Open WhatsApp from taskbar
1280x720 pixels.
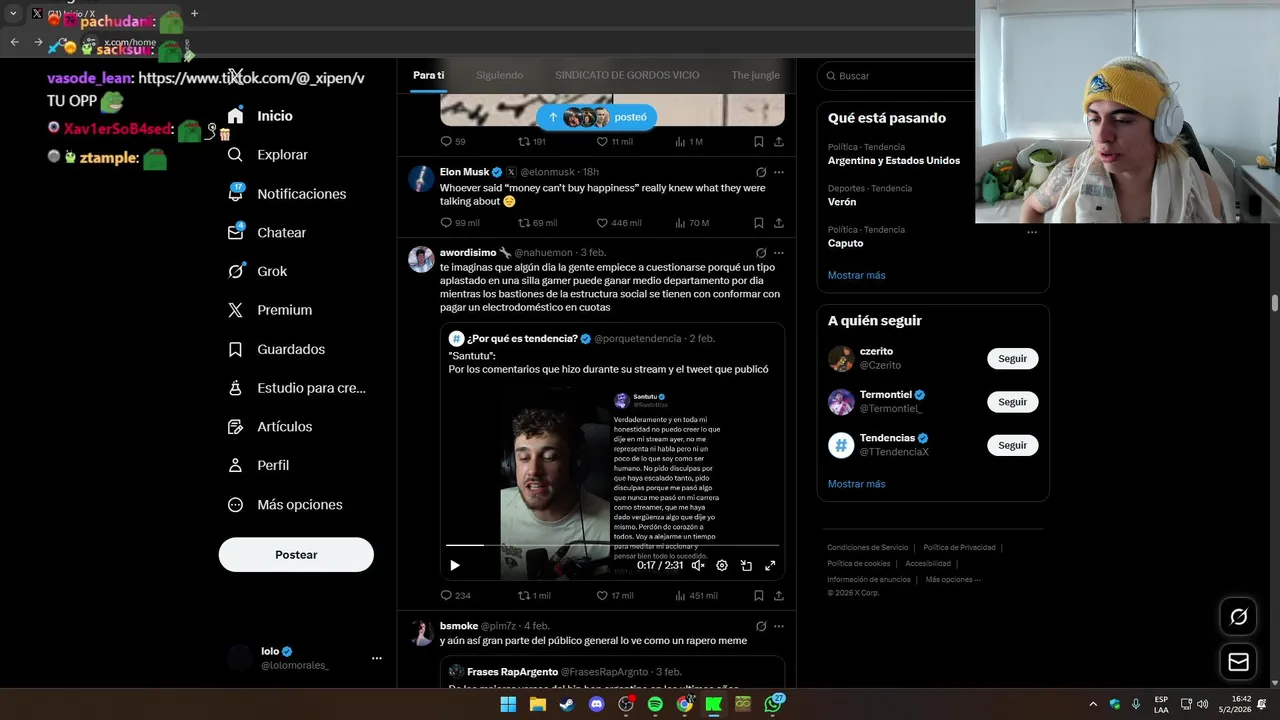pos(773,704)
